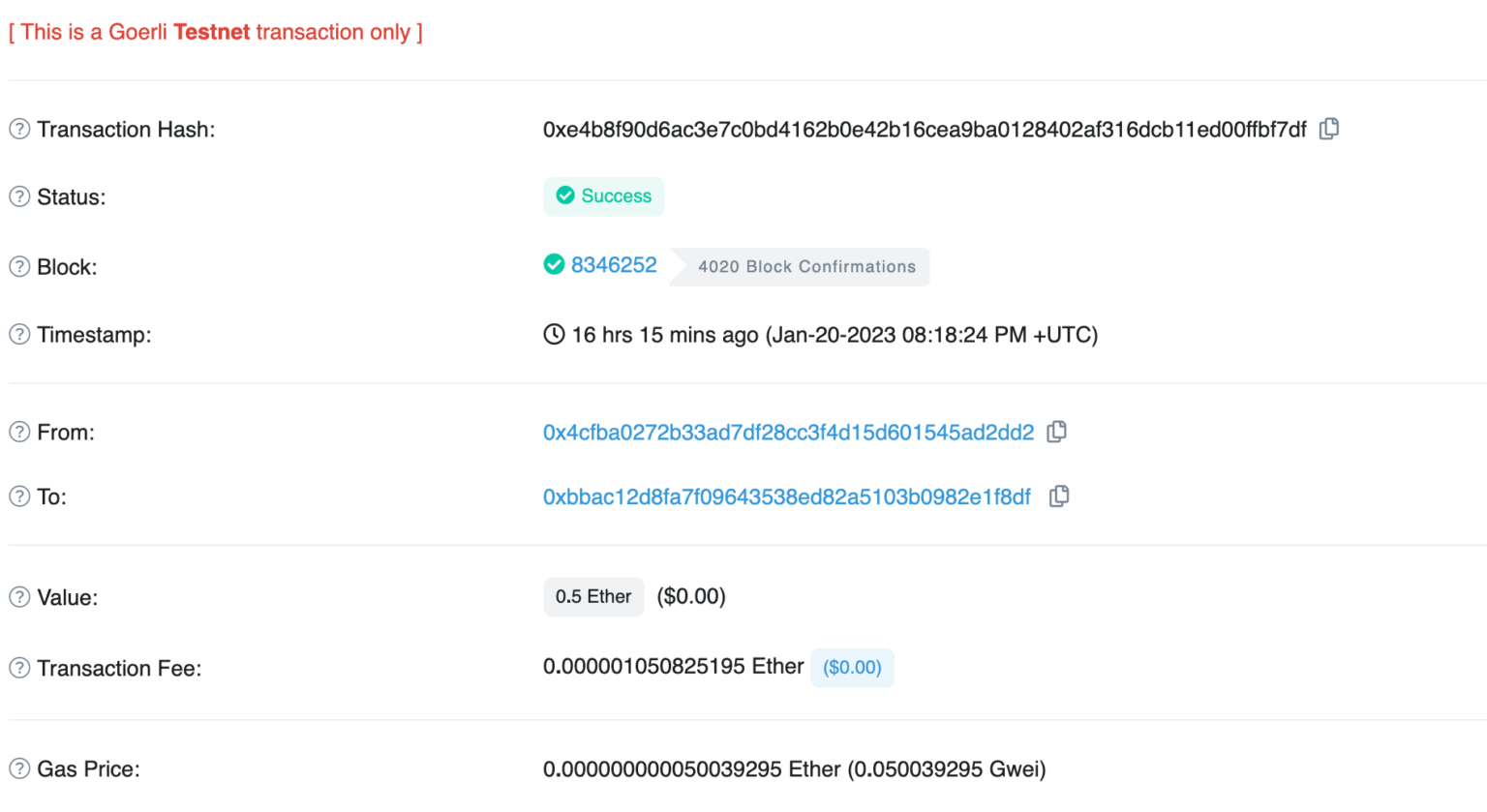Open block 8346252 details
Viewport: 1487px width, 812px height.
point(615,264)
